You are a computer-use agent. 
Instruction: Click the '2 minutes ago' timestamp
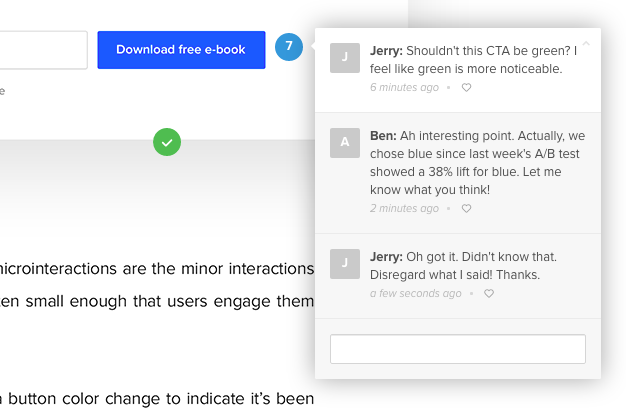(x=404, y=208)
